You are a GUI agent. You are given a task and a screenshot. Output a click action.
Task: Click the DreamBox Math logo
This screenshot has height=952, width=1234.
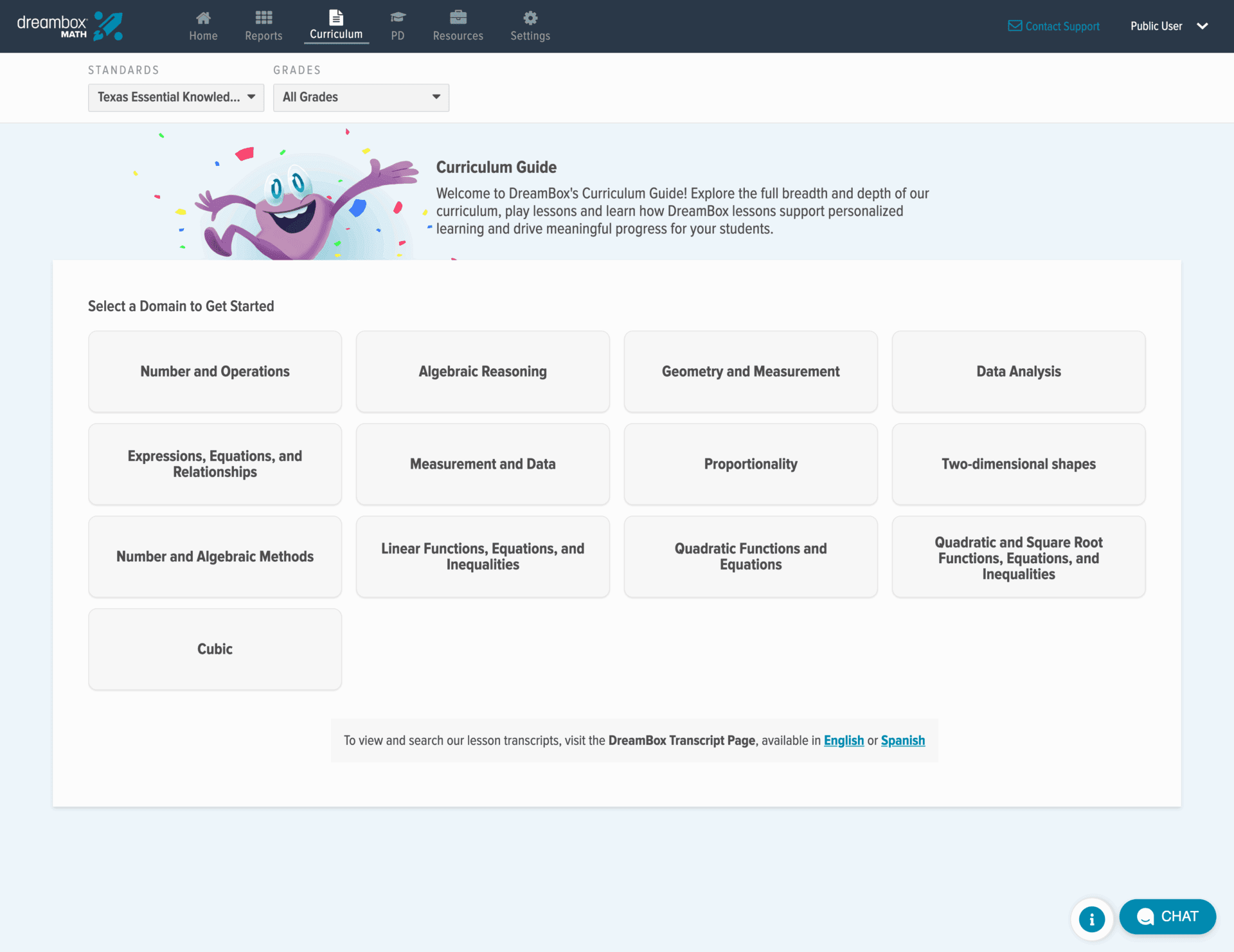pyautogui.click(x=69, y=26)
